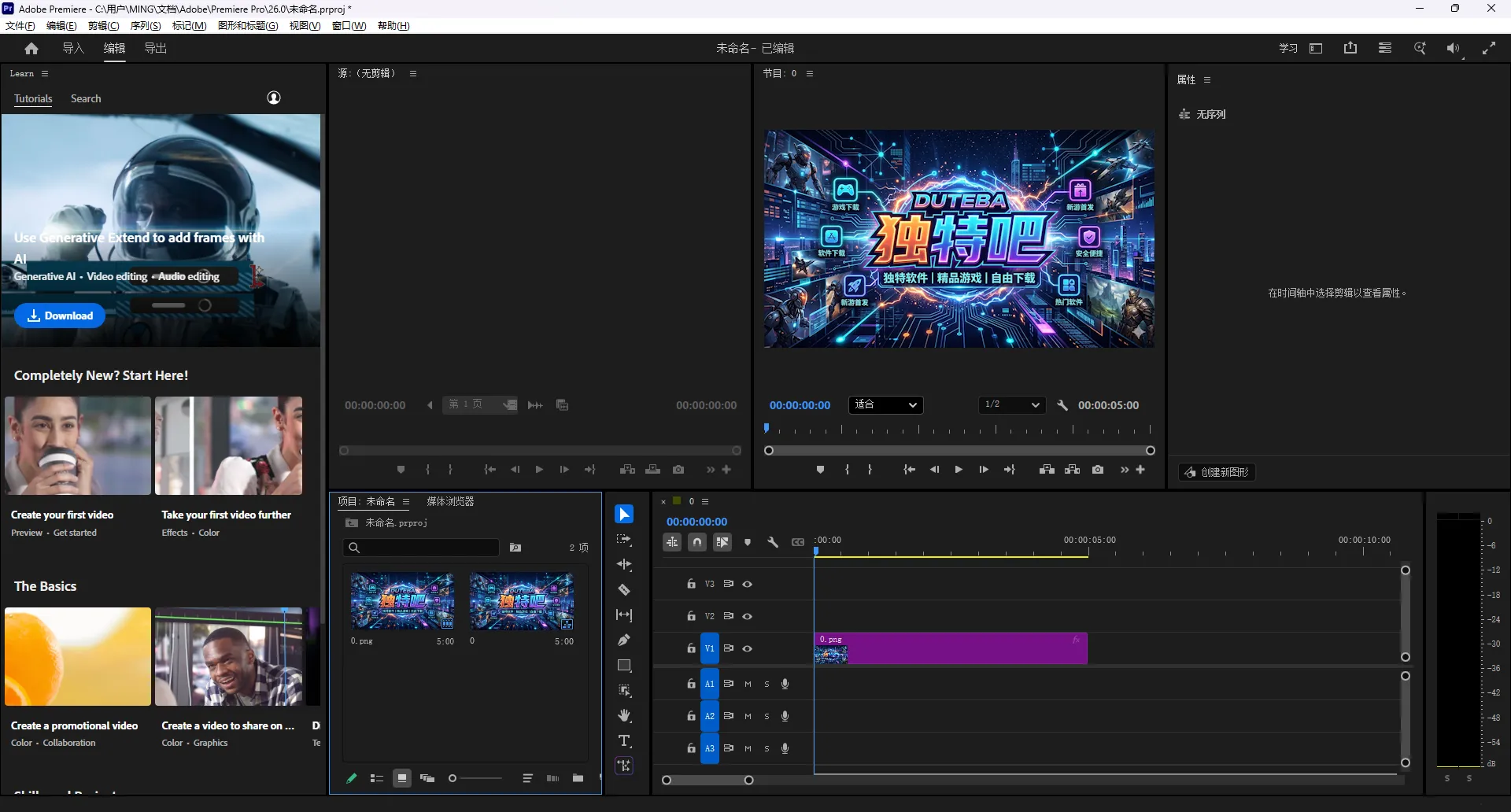This screenshot has height=812, width=1511.
Task: Toggle lock on V3 track
Action: (x=691, y=584)
